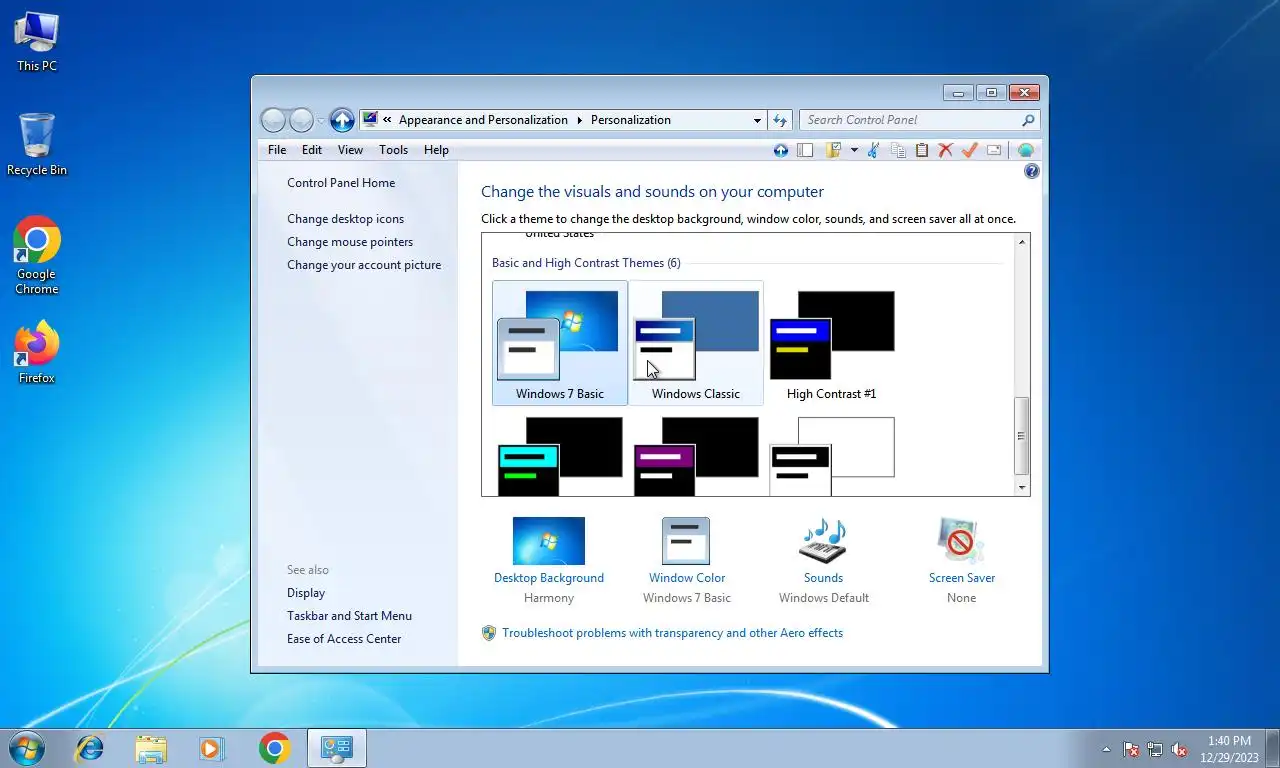Open Windows Media Player from the taskbar
The width and height of the screenshot is (1280, 768).
pos(211,748)
